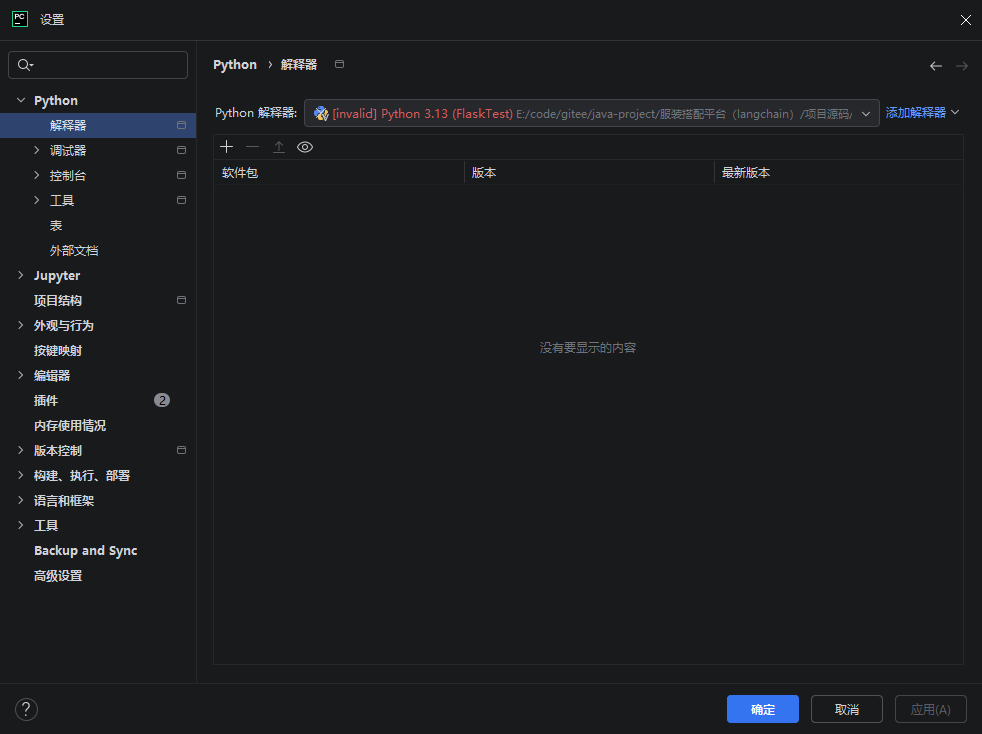Click the Python interpreter icon in combo box
The image size is (982, 734).
(x=321, y=113)
